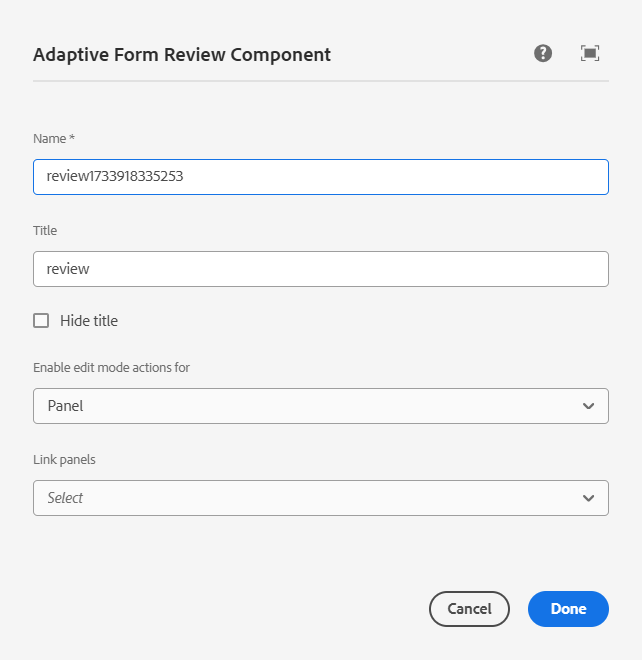Focus the Name input field
The height and width of the screenshot is (660, 642).
point(320,177)
